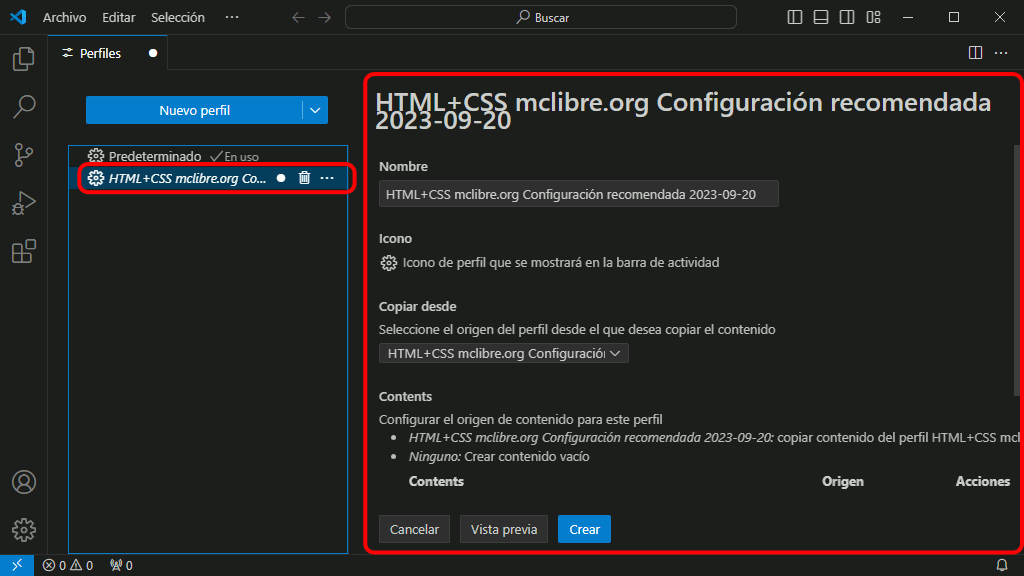The height and width of the screenshot is (576, 1024).
Task: Click the Crear button
Action: pos(584,529)
